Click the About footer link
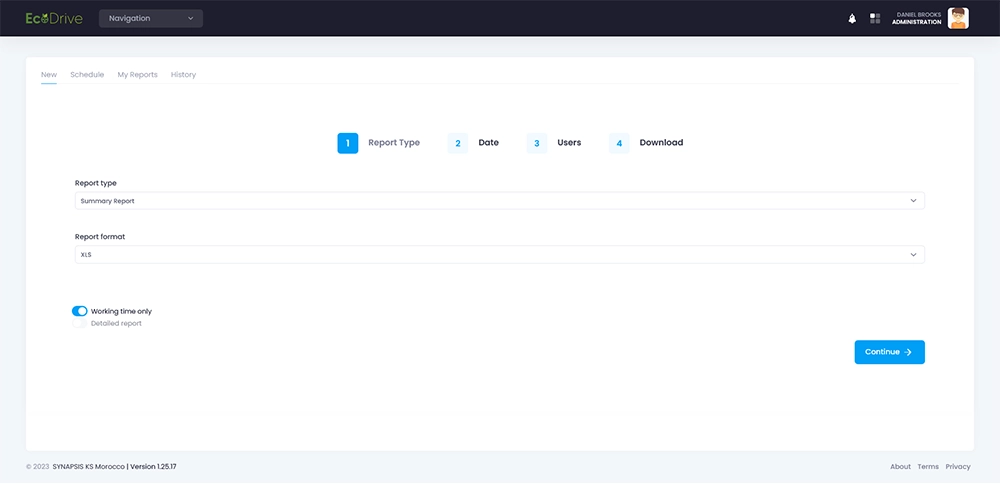The width and height of the screenshot is (1000, 486). (900, 467)
